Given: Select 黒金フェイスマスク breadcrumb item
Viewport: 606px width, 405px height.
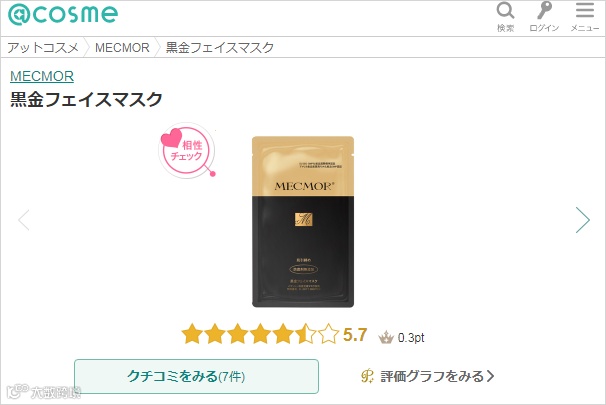Looking at the screenshot, I should pyautogui.click(x=220, y=48).
